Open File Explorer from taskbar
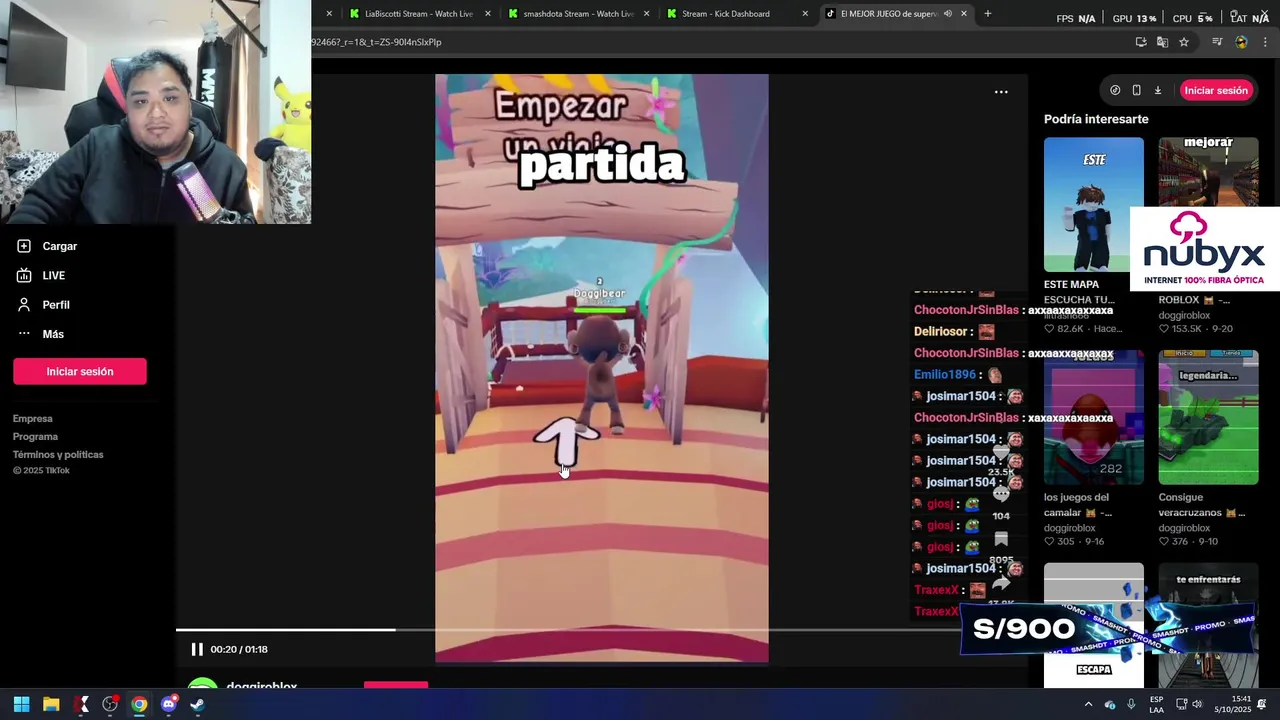The width and height of the screenshot is (1280, 720). [x=51, y=704]
